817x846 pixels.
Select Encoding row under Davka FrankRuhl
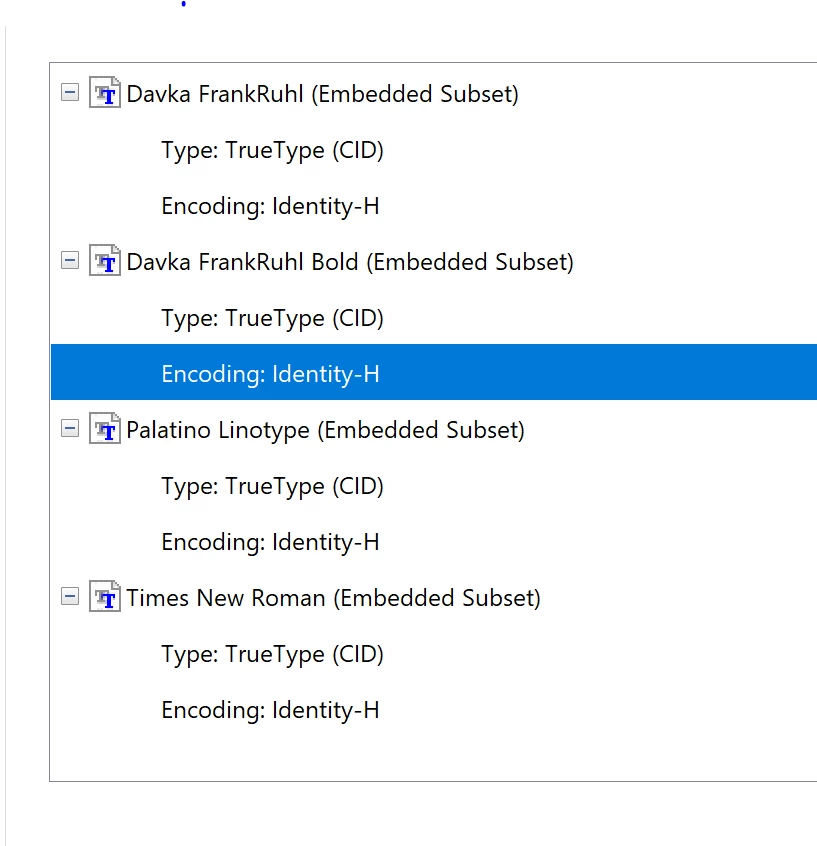tap(270, 206)
